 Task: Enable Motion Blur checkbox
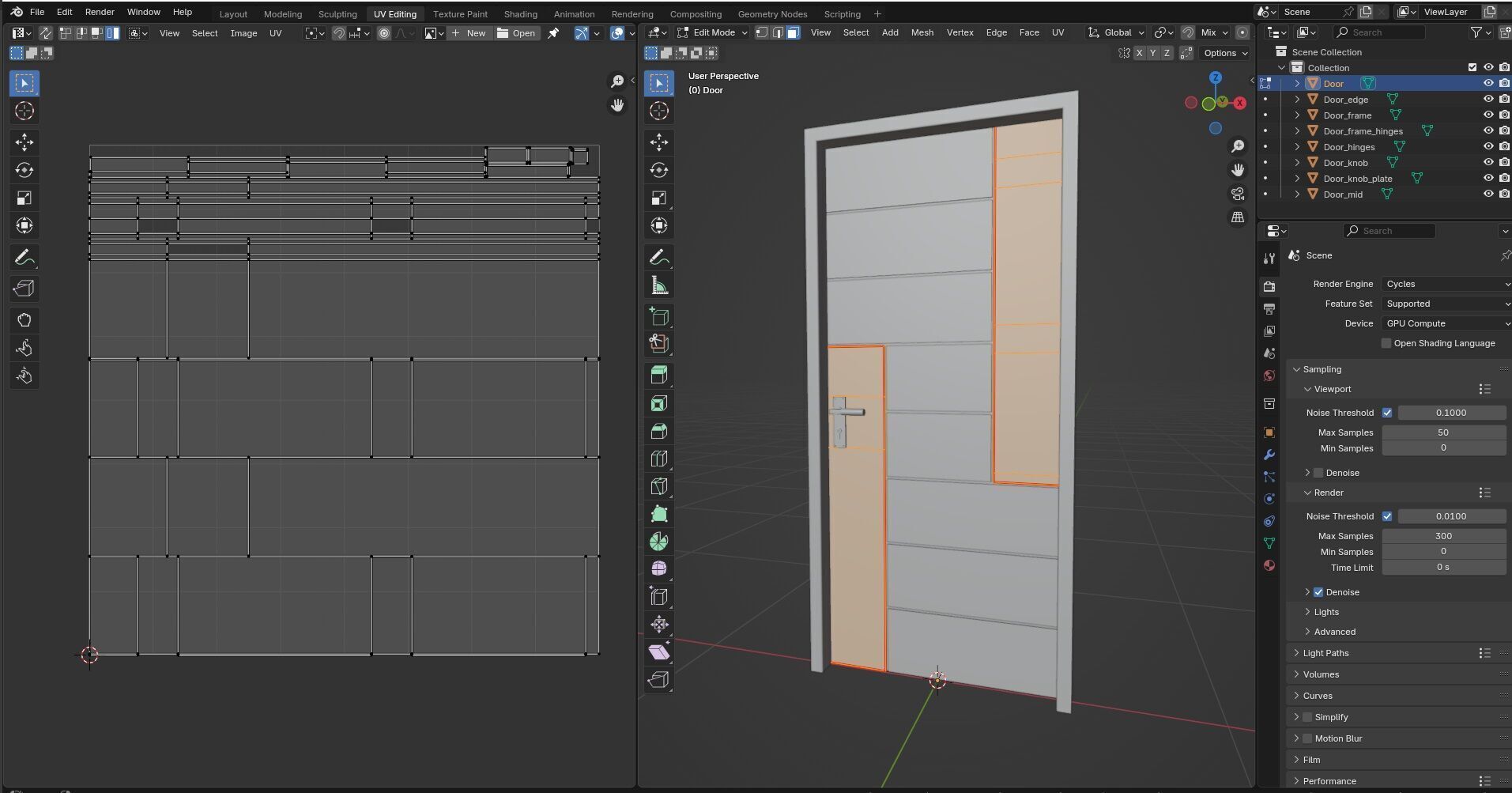pyautogui.click(x=1307, y=738)
